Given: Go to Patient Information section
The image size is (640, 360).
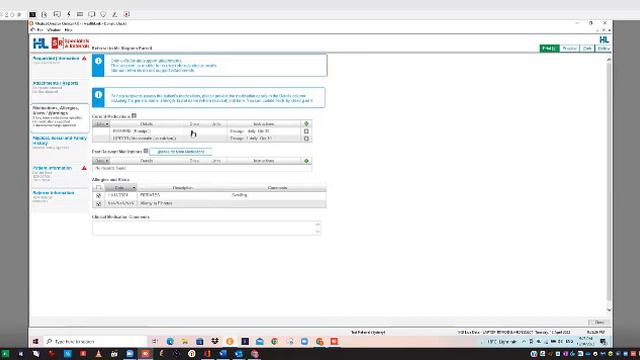Looking at the screenshot, I should [x=52, y=168].
